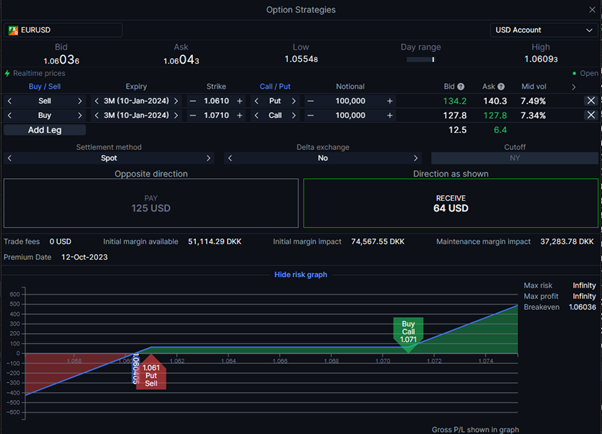Select the Direction as shown RECEIVE panel
Screen dimensions: 602x434
click(x=450, y=203)
